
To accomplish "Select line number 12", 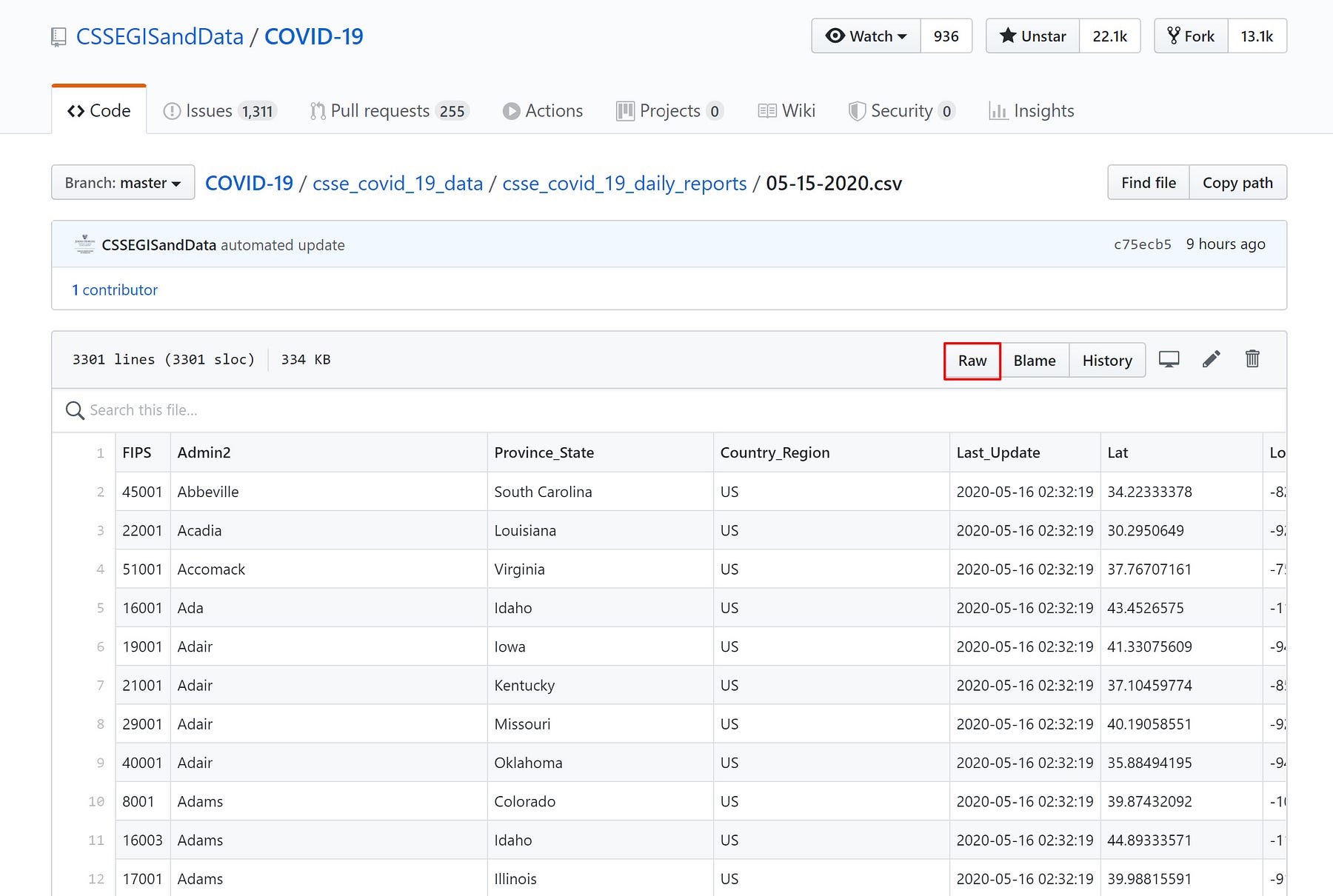I will click(x=96, y=879).
